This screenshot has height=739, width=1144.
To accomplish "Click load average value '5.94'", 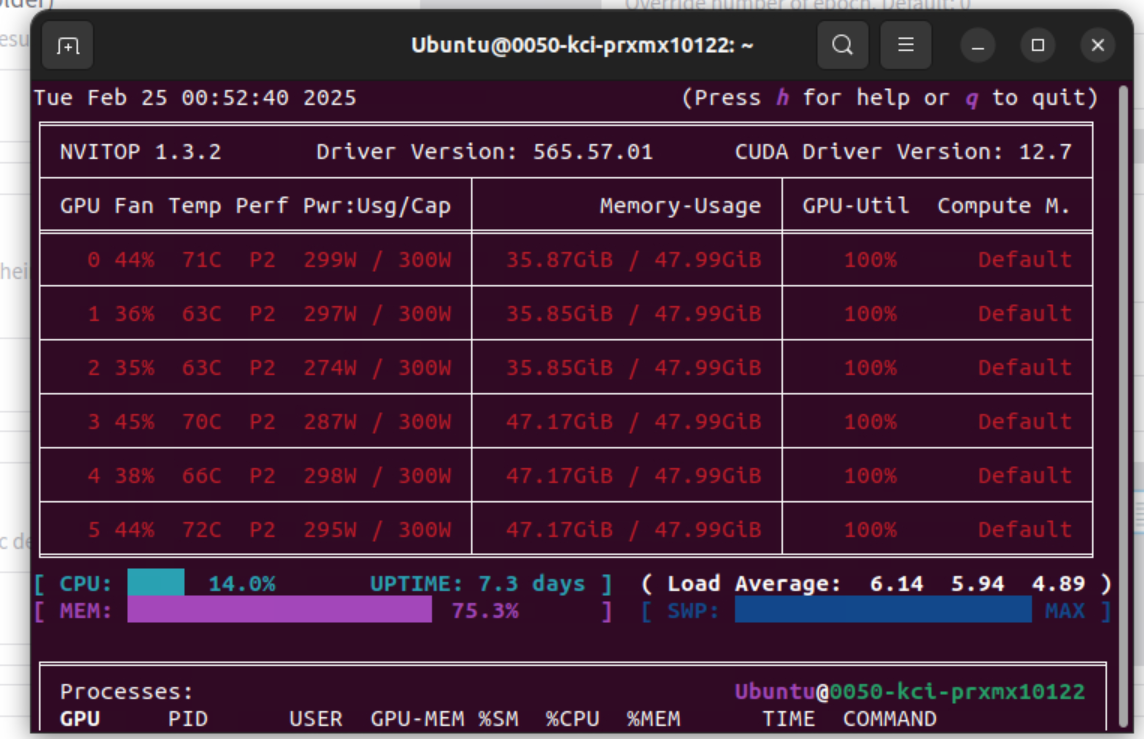I will click(977, 584).
